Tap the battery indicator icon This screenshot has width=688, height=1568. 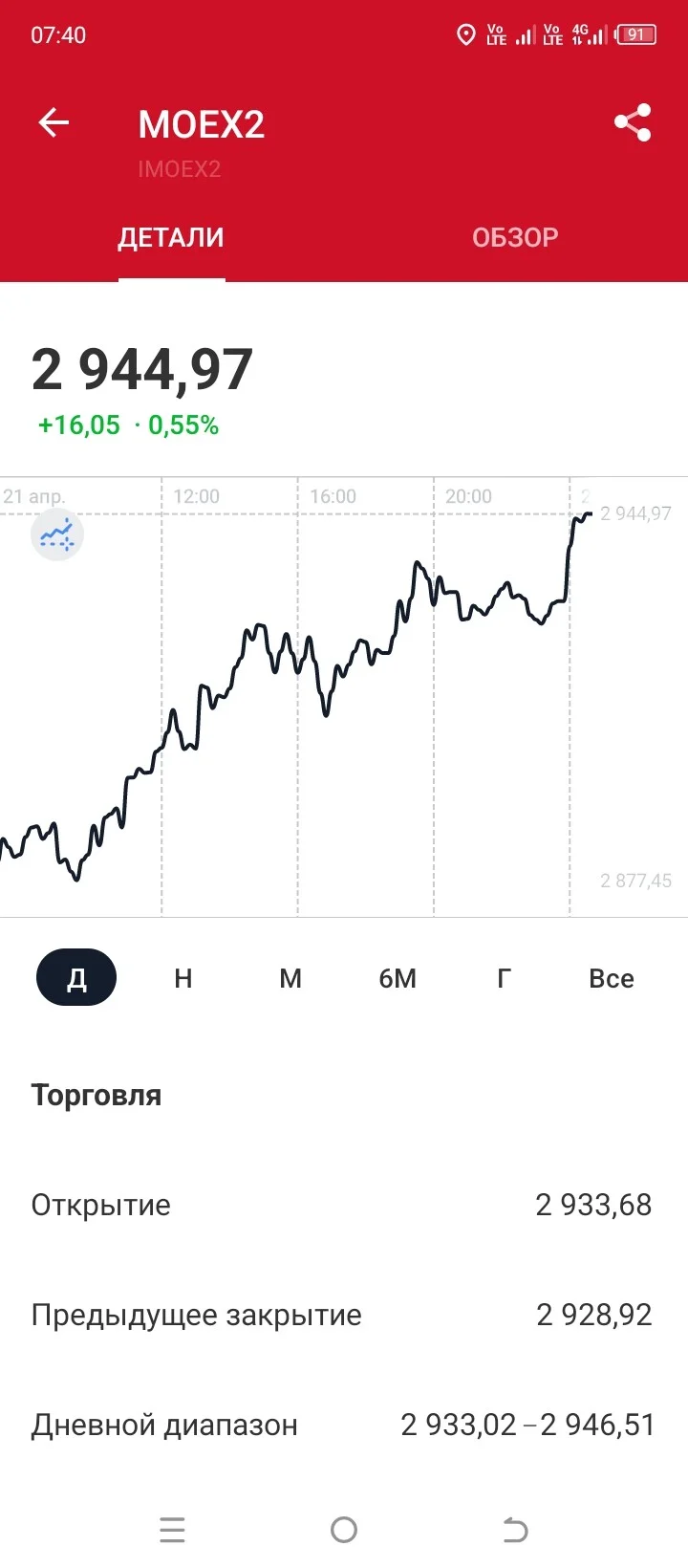[636, 35]
